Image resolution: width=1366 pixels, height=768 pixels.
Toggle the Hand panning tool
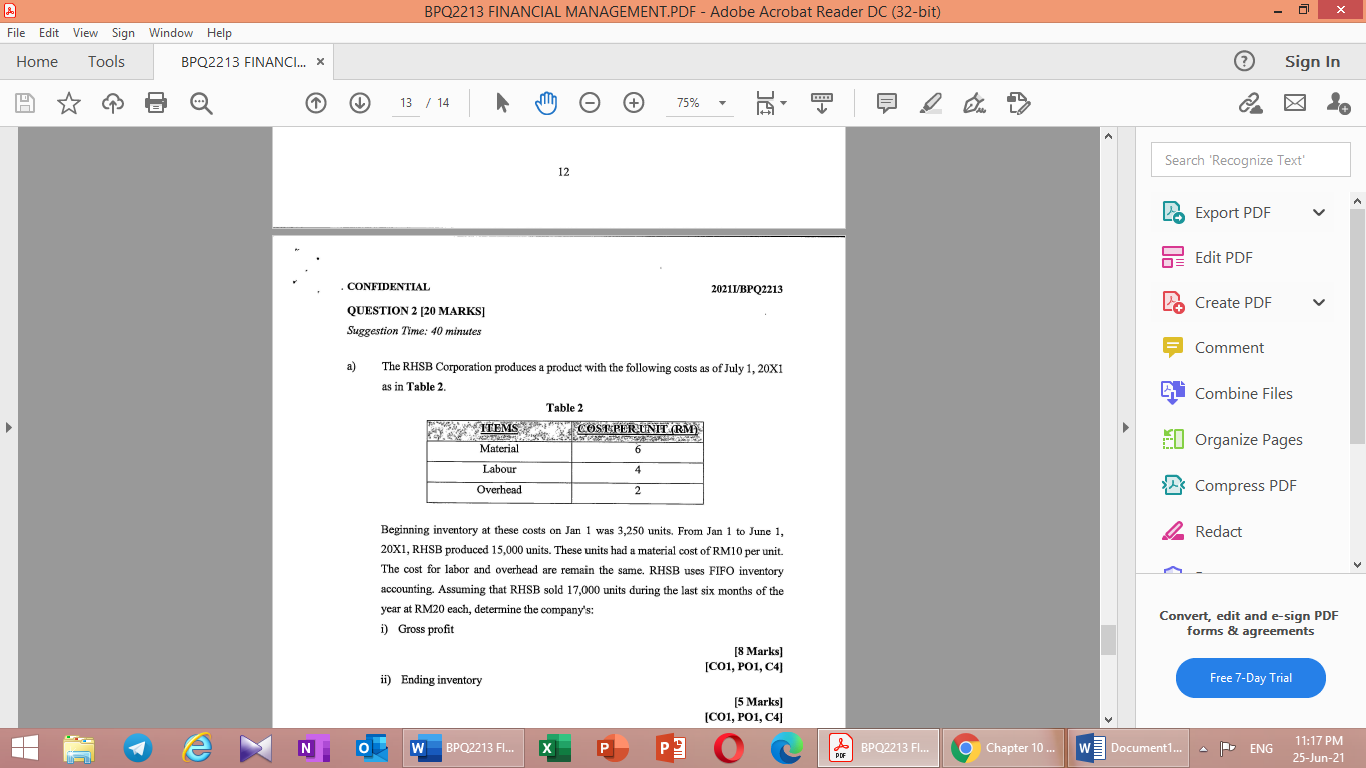point(546,103)
